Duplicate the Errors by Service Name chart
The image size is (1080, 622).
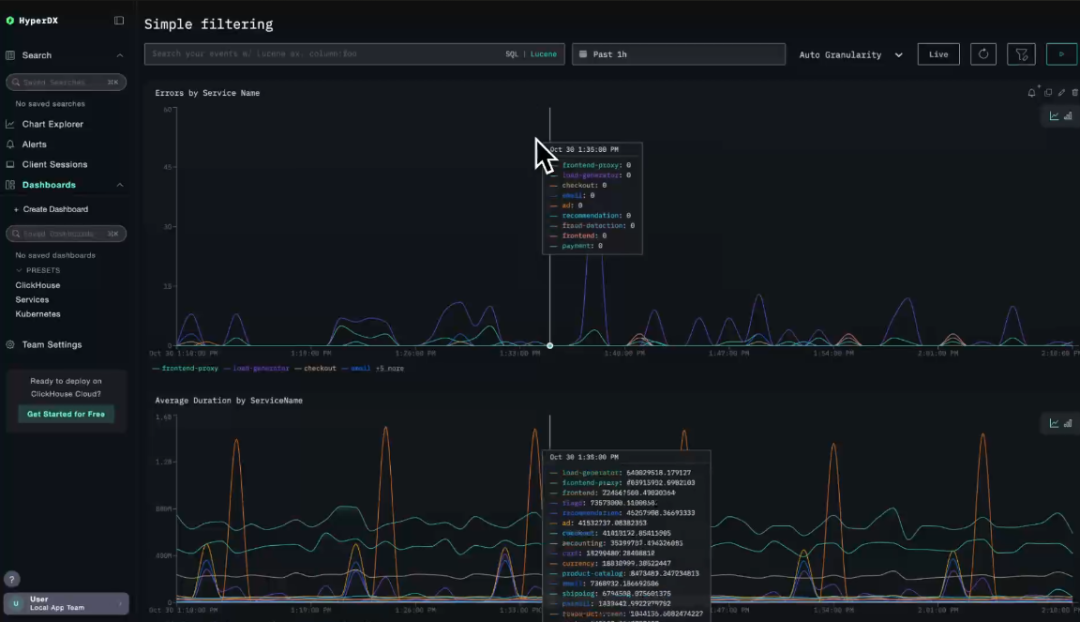(x=1048, y=92)
